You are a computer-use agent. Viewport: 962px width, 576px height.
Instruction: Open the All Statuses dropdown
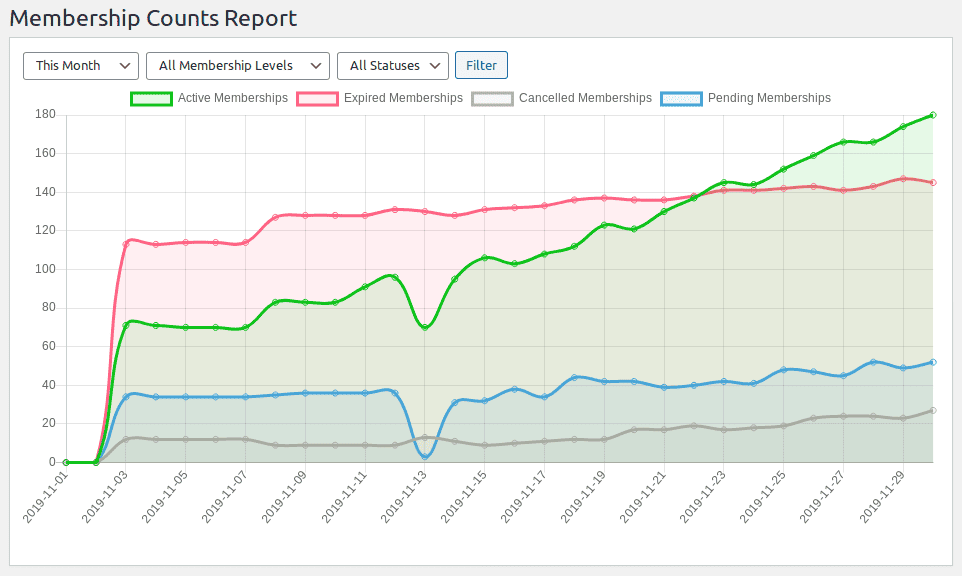[x=392, y=65]
